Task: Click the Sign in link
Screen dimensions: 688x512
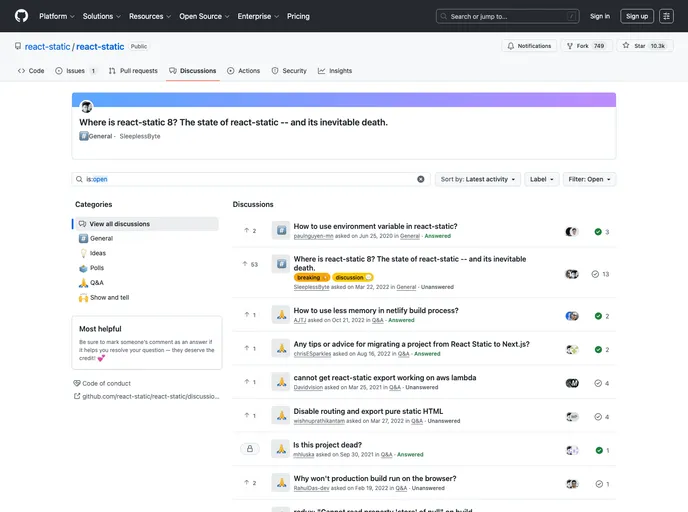Action: tap(600, 16)
